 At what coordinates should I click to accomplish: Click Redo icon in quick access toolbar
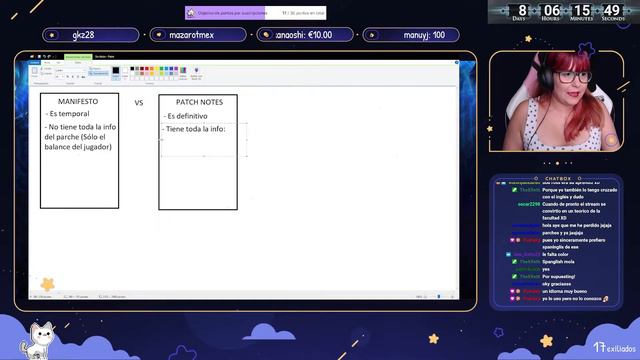[x=49, y=57]
